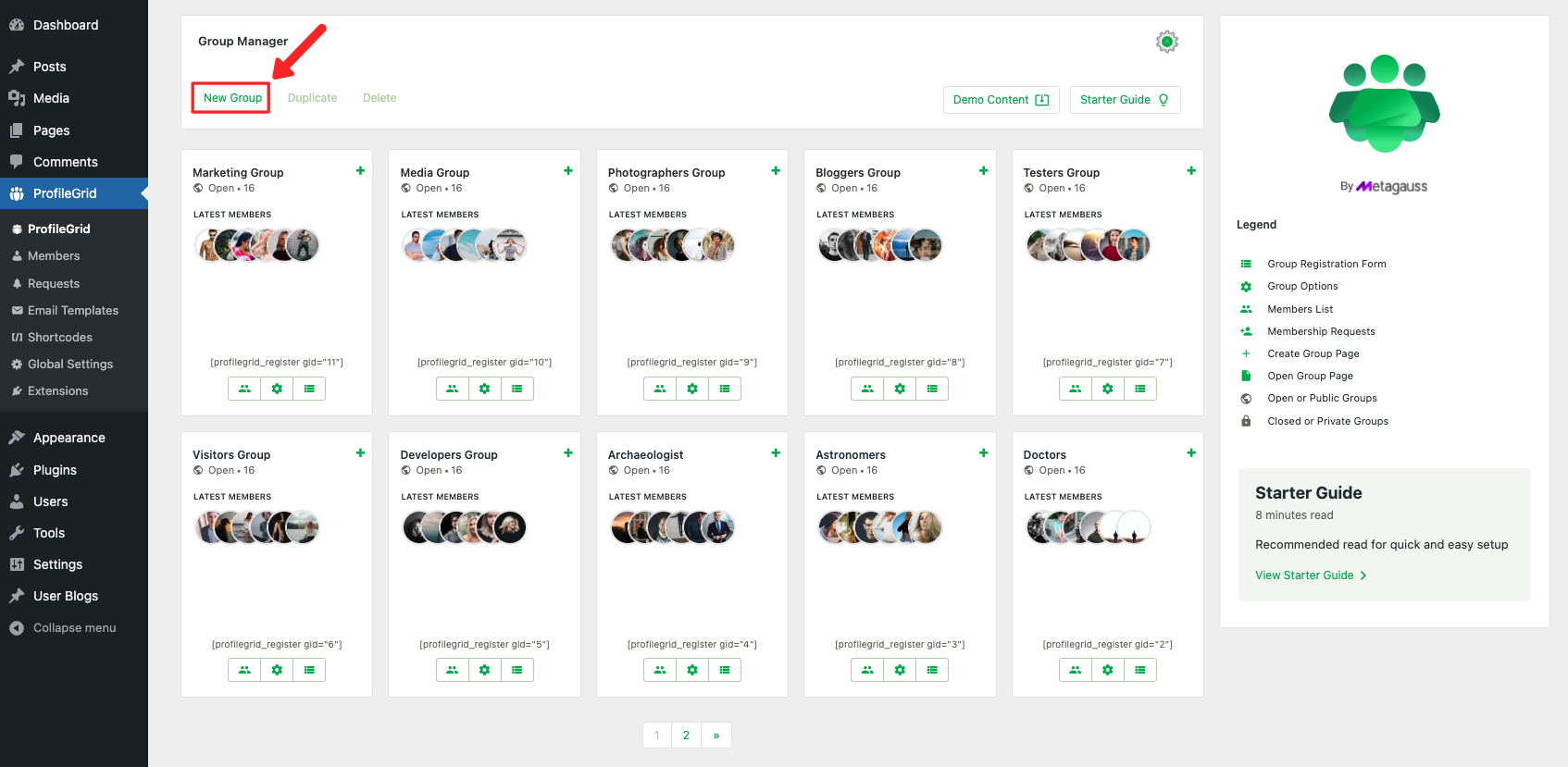This screenshot has height=767, width=1568.
Task: Click the New Group button
Action: (x=231, y=98)
